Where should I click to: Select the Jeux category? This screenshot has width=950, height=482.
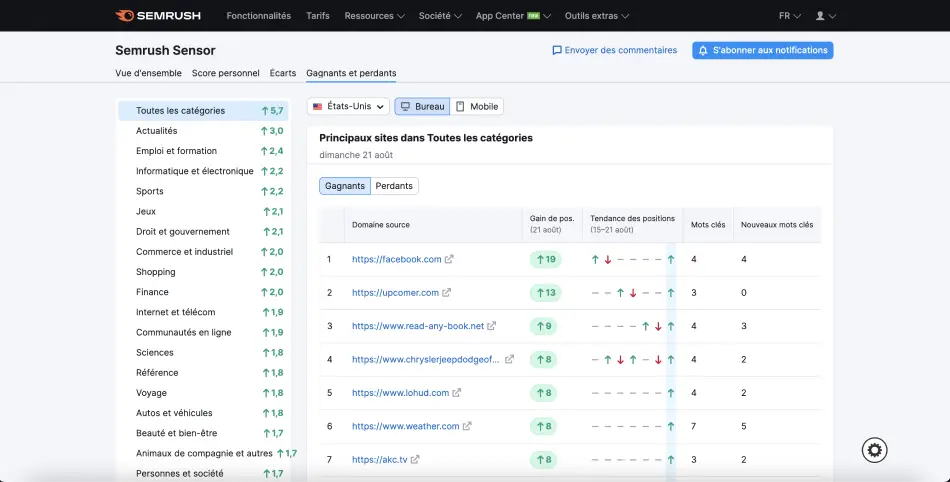point(203,211)
